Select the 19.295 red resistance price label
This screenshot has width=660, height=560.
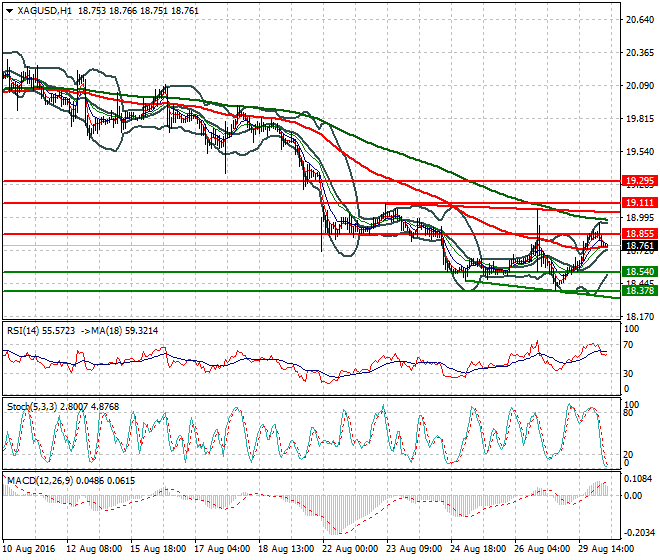click(640, 181)
